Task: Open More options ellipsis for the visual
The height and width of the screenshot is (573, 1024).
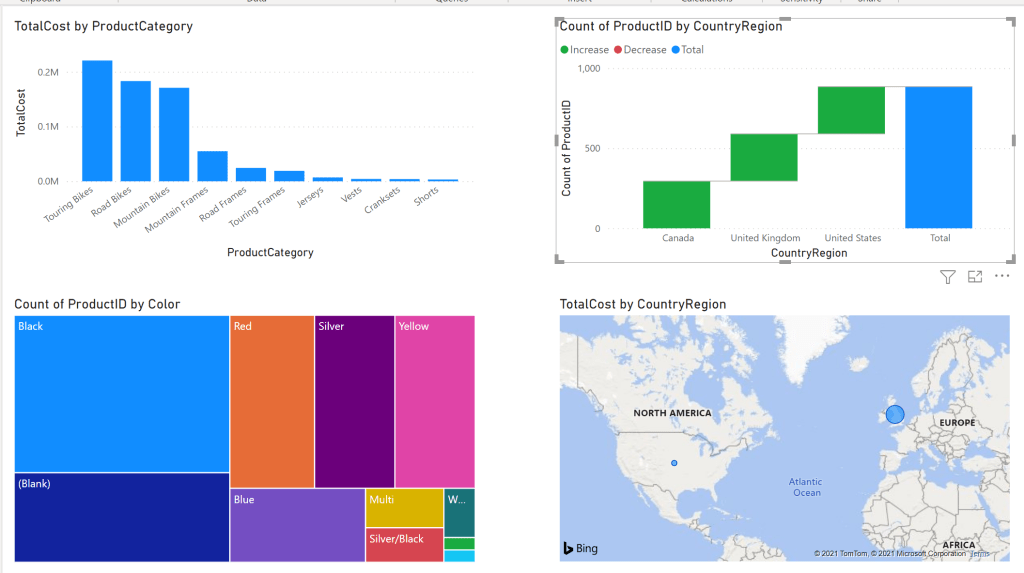Action: 1002,276
